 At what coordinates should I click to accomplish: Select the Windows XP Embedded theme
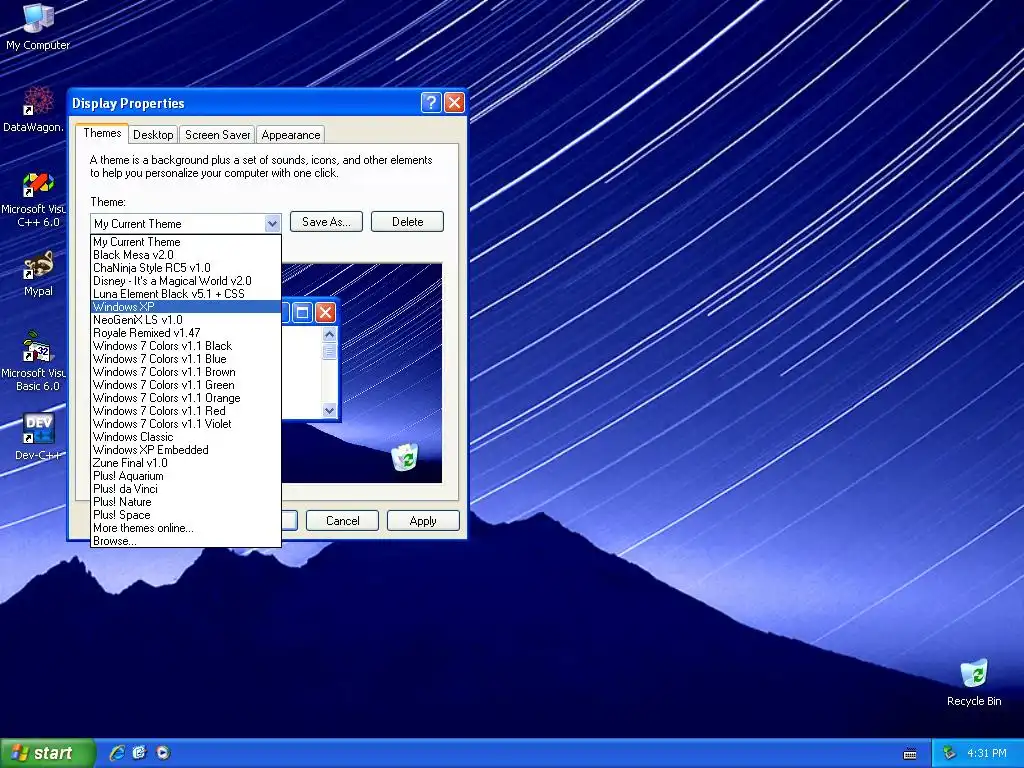pos(186,450)
